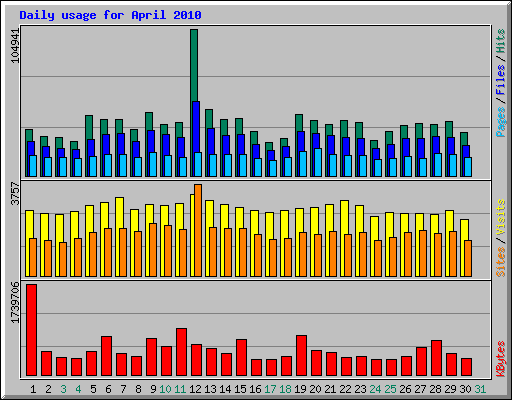Click the green "Hits" legend label
Viewport: 512px width, 400px height.
point(501,41)
